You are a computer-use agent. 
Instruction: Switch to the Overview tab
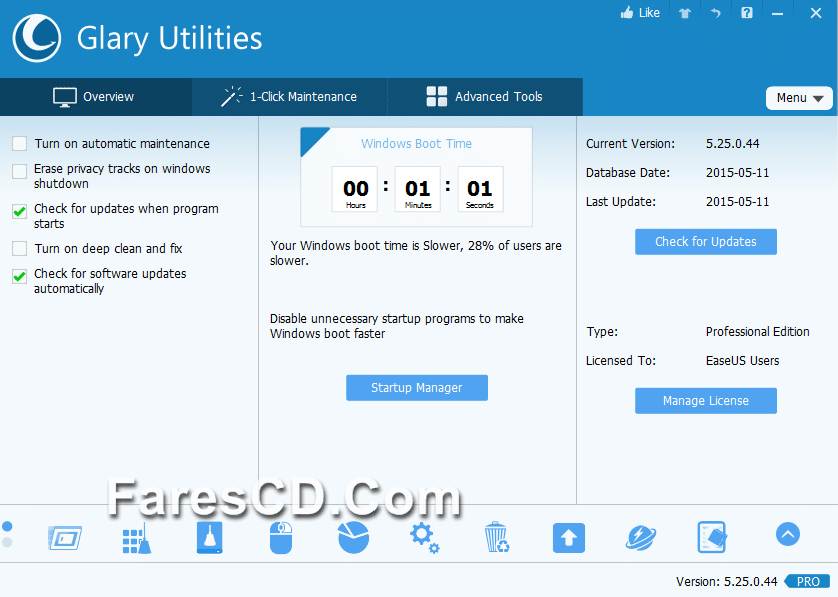coord(96,97)
